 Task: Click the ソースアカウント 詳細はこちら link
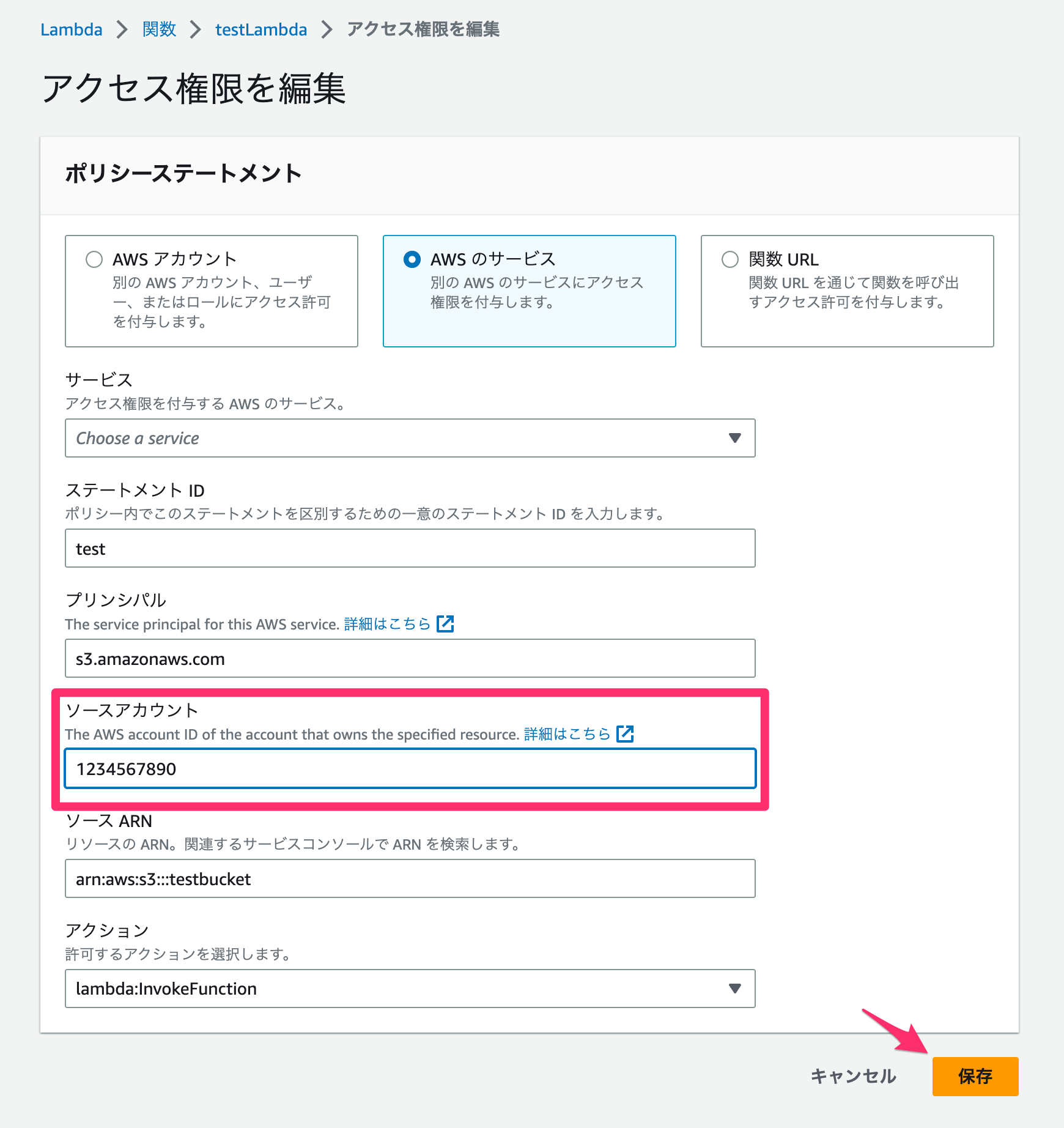click(x=567, y=734)
